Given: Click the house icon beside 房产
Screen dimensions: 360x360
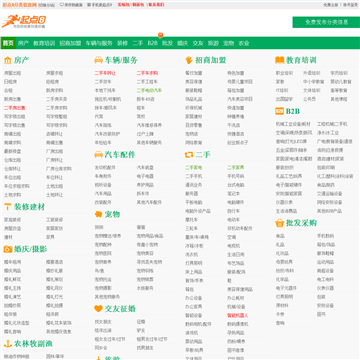Looking at the screenshot, I should pyautogui.click(x=8, y=60).
